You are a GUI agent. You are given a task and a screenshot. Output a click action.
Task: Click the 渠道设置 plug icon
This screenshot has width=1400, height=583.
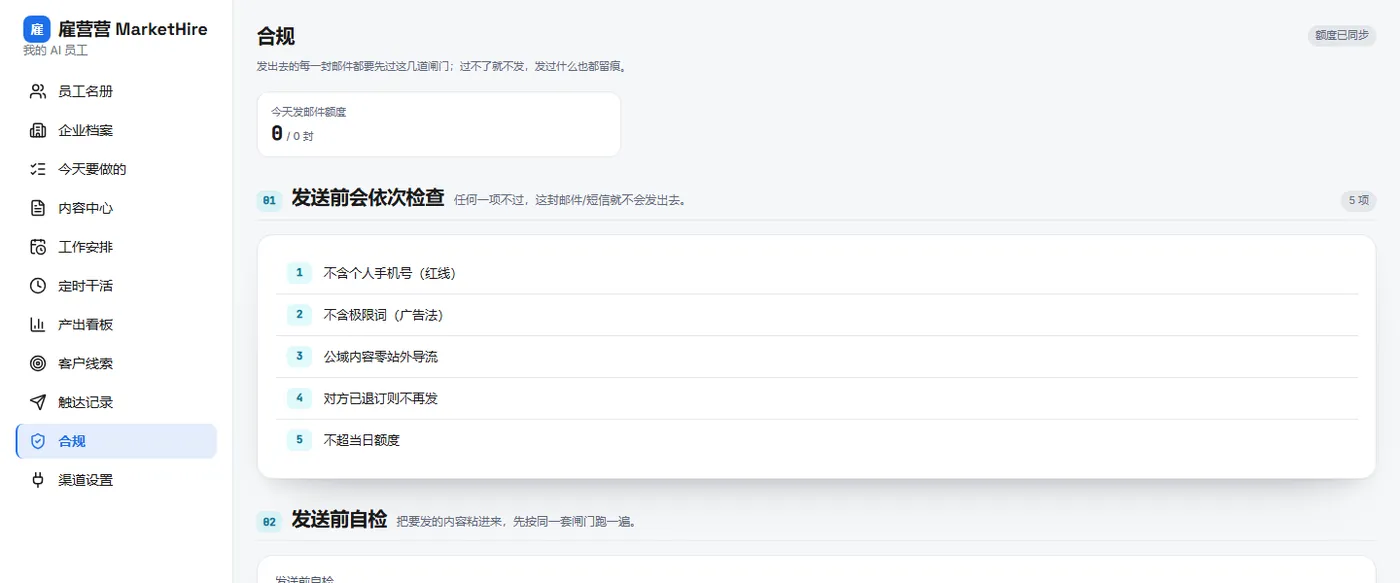(38, 480)
